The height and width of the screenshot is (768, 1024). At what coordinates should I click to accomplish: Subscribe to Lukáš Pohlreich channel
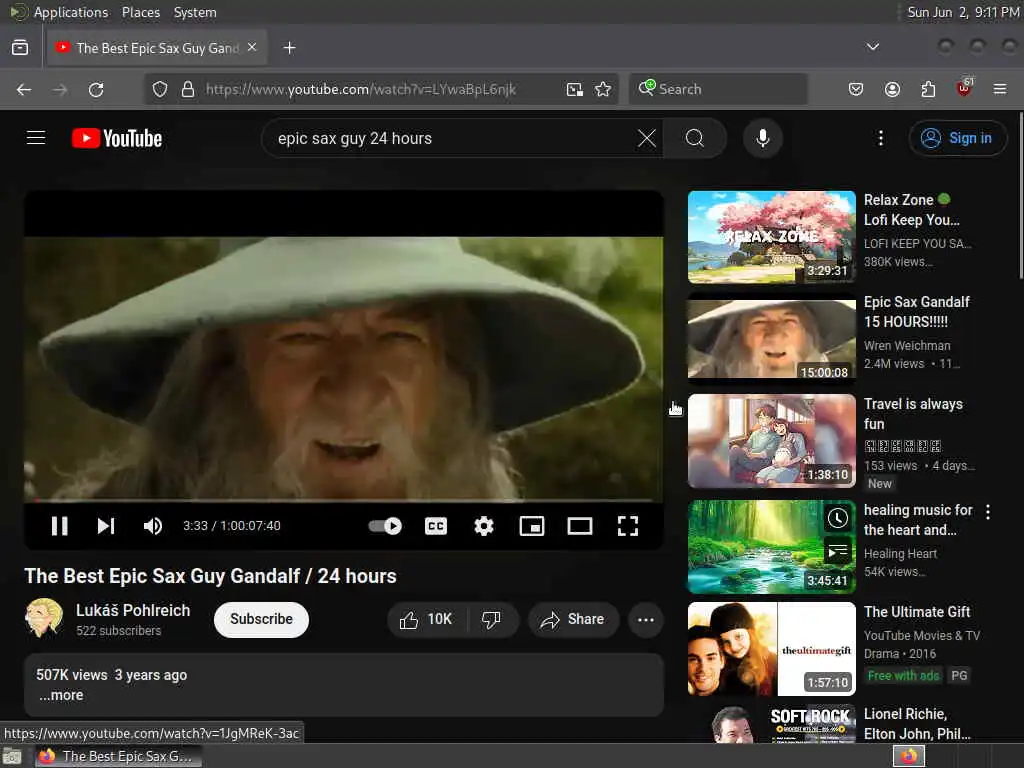[261, 619]
